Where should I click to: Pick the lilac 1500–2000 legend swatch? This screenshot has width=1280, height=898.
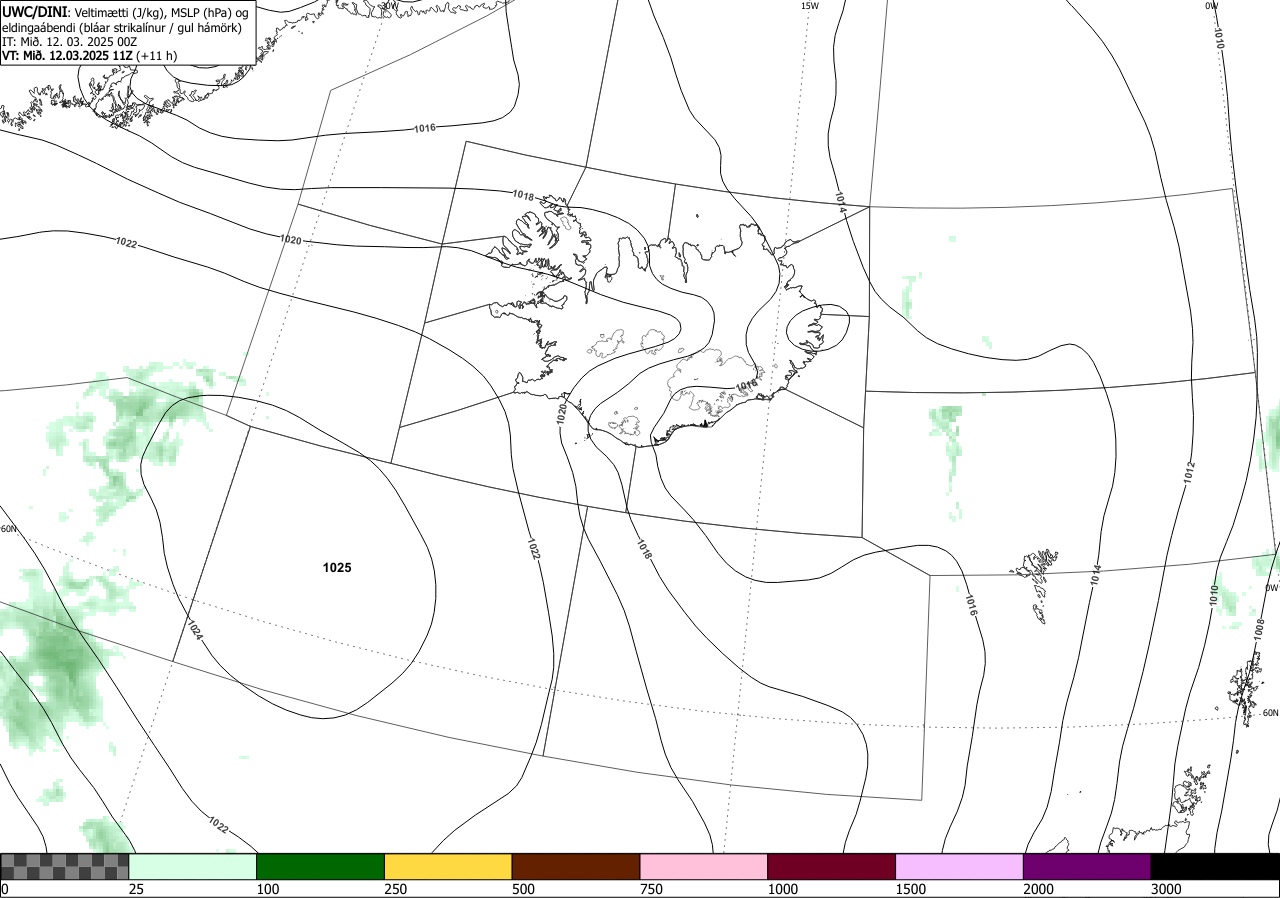[x=960, y=866]
